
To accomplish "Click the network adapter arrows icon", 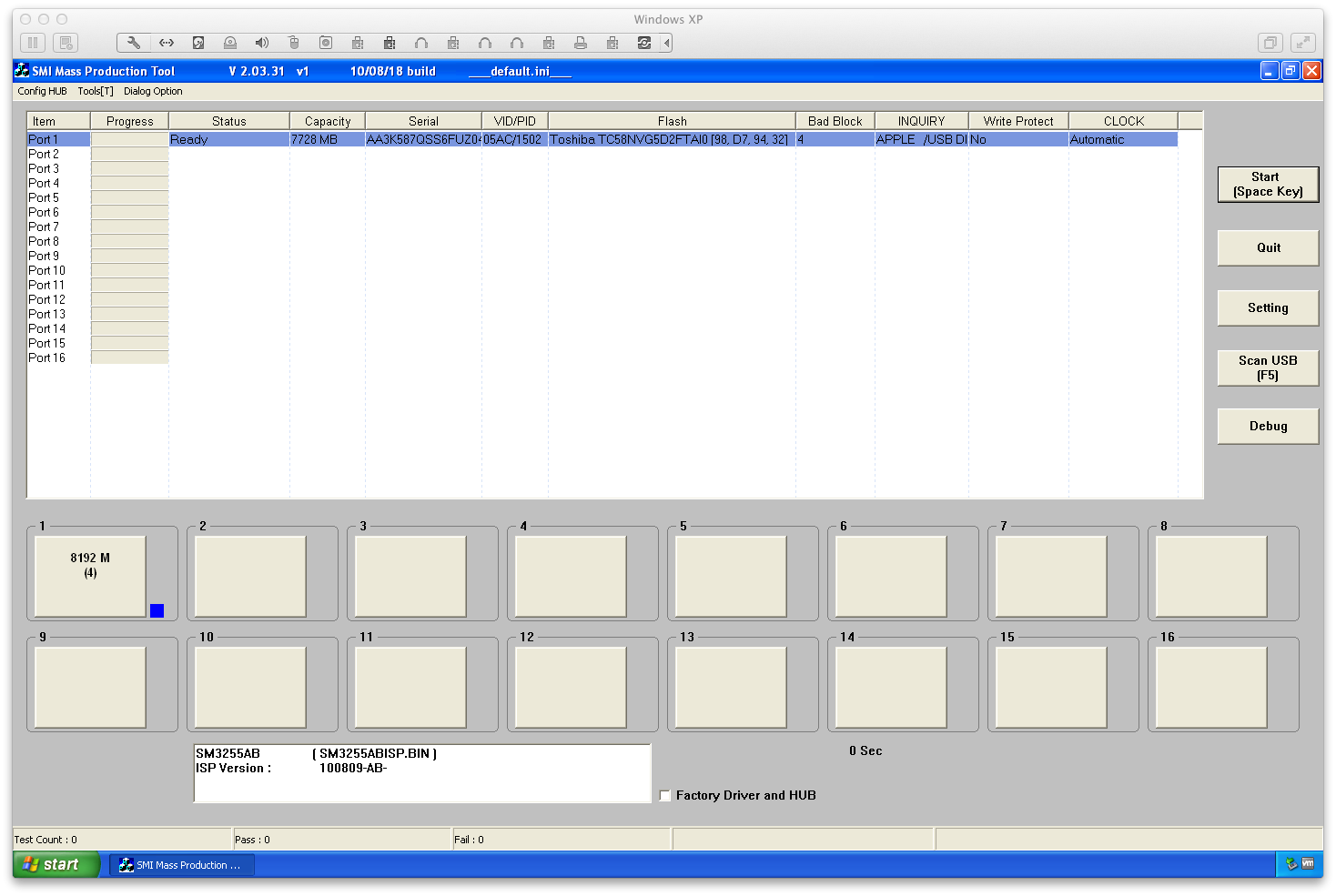I will click(167, 43).
